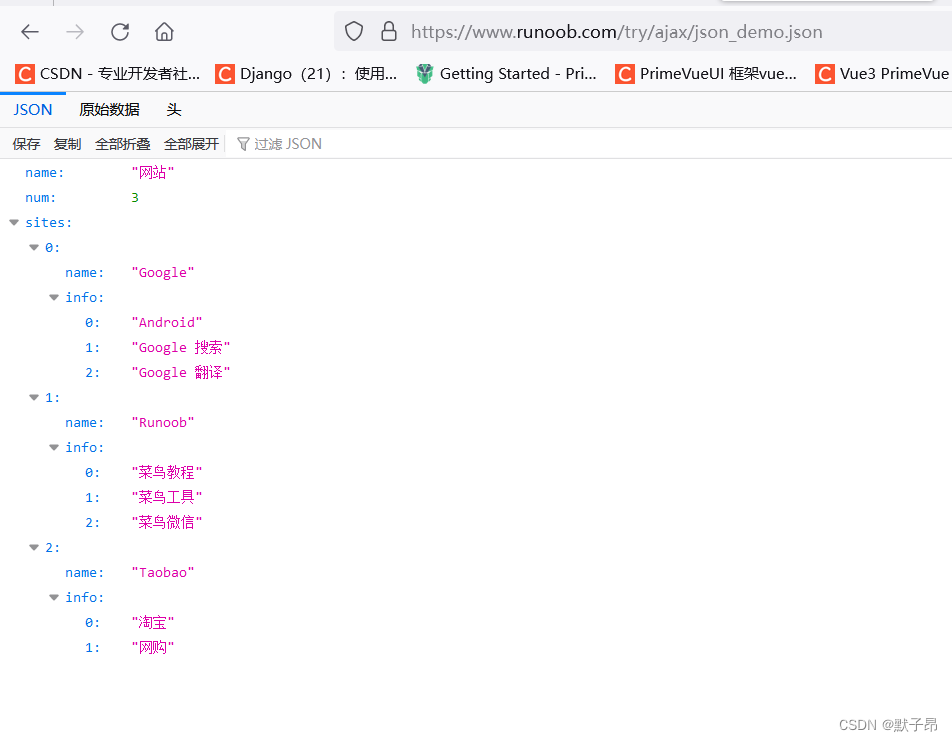Select the "Google" name value
952x742 pixels.
click(163, 273)
